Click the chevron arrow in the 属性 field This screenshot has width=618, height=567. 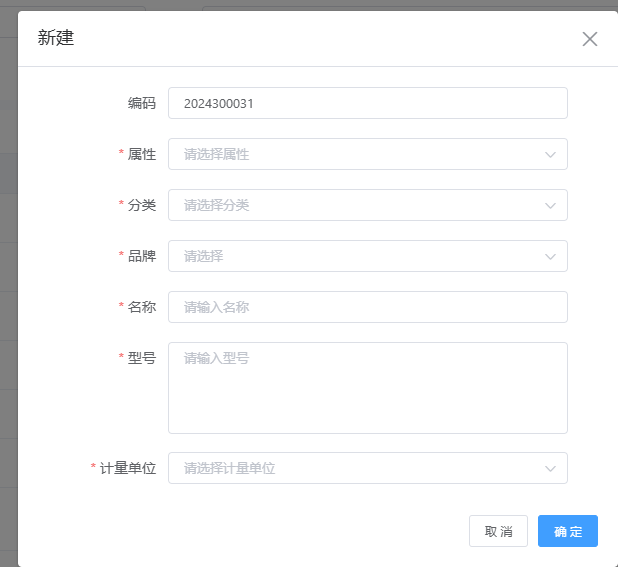pyautogui.click(x=550, y=154)
